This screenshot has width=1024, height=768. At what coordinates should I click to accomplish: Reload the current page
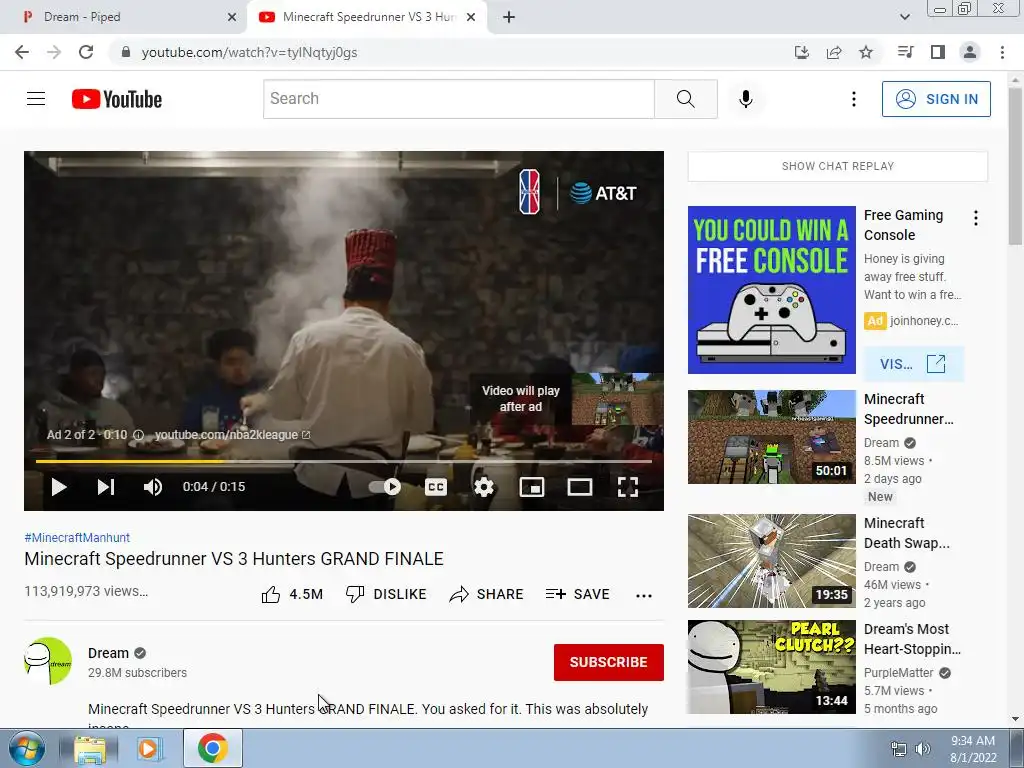[86, 52]
